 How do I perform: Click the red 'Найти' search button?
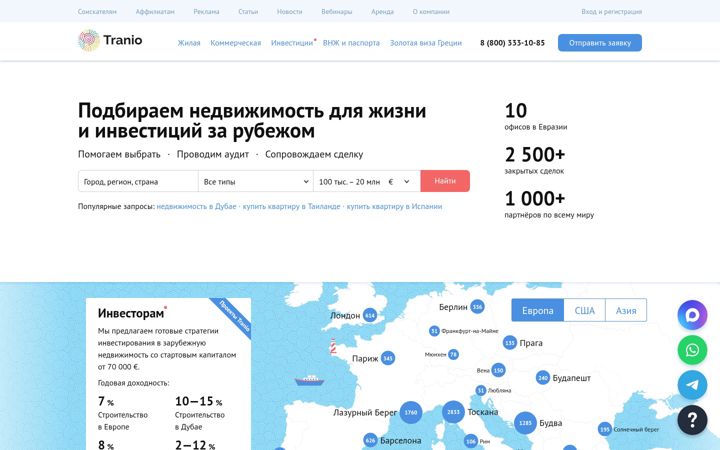click(x=445, y=181)
